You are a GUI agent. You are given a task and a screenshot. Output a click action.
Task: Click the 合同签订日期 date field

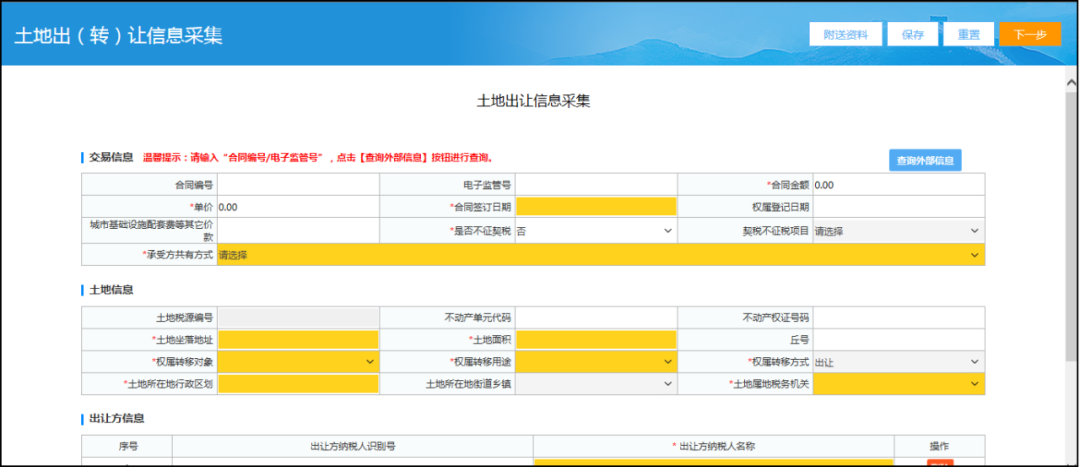pyautogui.click(x=596, y=207)
